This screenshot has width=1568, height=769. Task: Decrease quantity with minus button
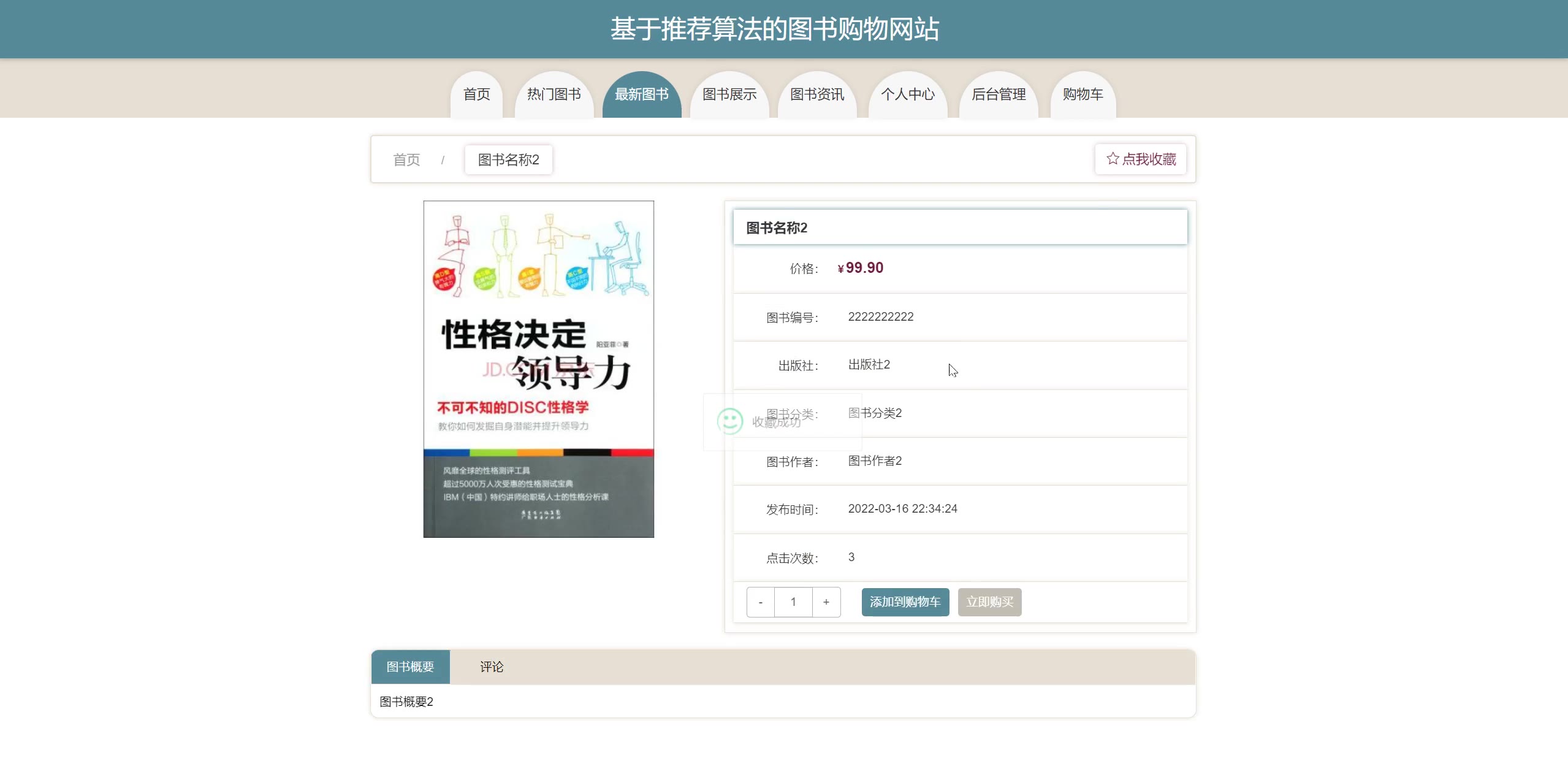click(761, 602)
